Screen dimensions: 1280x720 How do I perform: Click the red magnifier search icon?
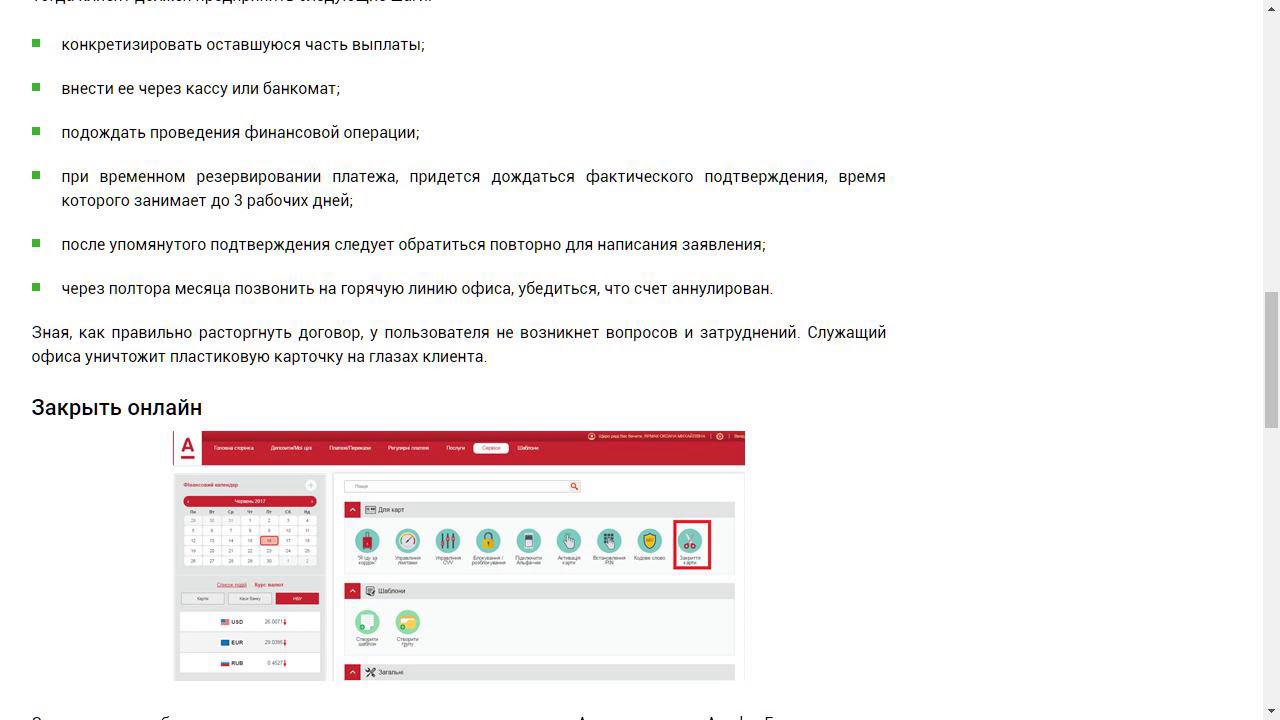(x=574, y=486)
